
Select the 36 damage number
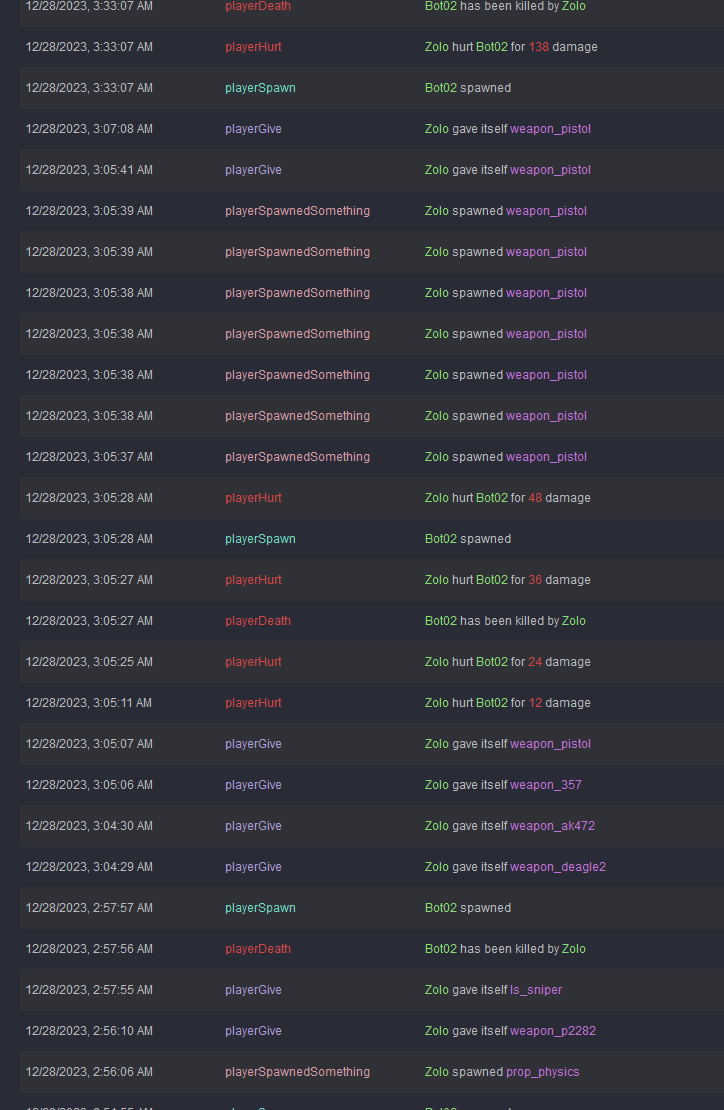[535, 580]
